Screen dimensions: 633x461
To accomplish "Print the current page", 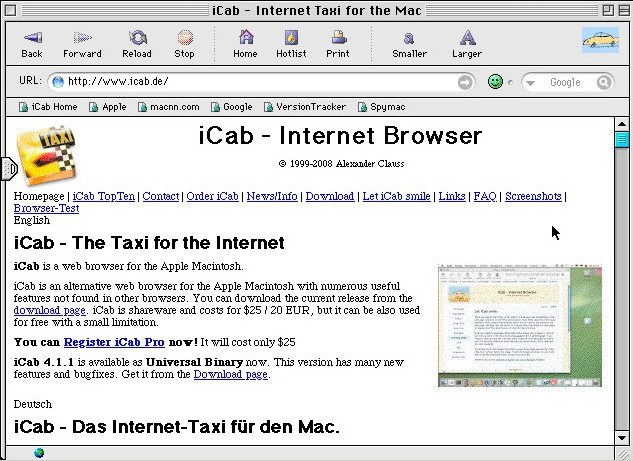I will coord(338,43).
